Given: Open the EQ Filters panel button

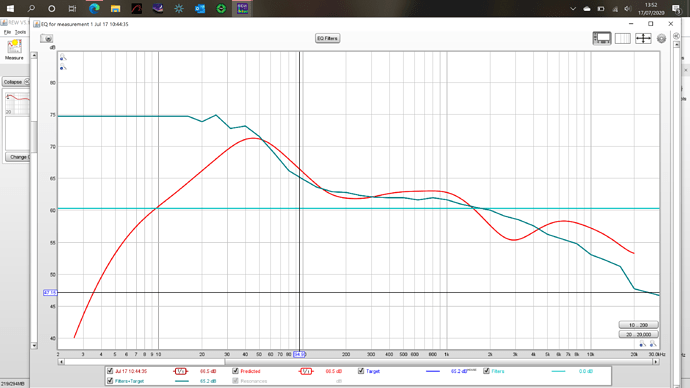Looking at the screenshot, I should coord(327,38).
